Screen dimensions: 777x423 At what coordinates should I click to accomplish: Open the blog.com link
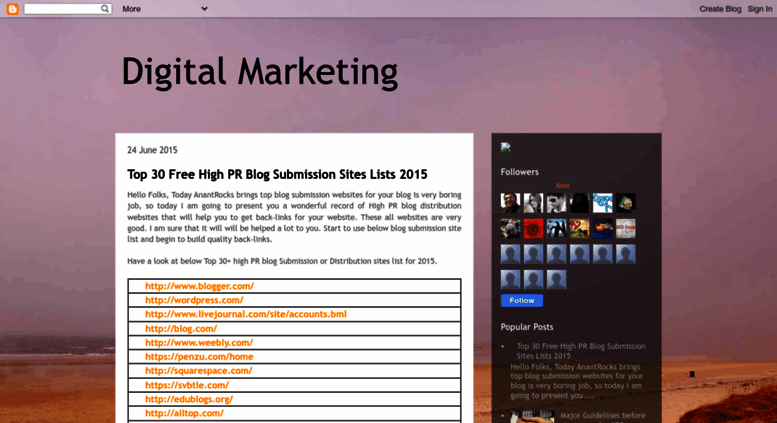pyautogui.click(x=181, y=328)
